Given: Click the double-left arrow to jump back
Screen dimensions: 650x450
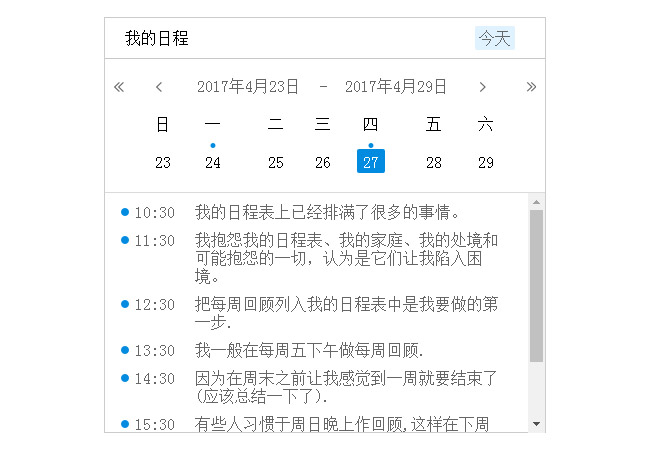Looking at the screenshot, I should (x=119, y=87).
